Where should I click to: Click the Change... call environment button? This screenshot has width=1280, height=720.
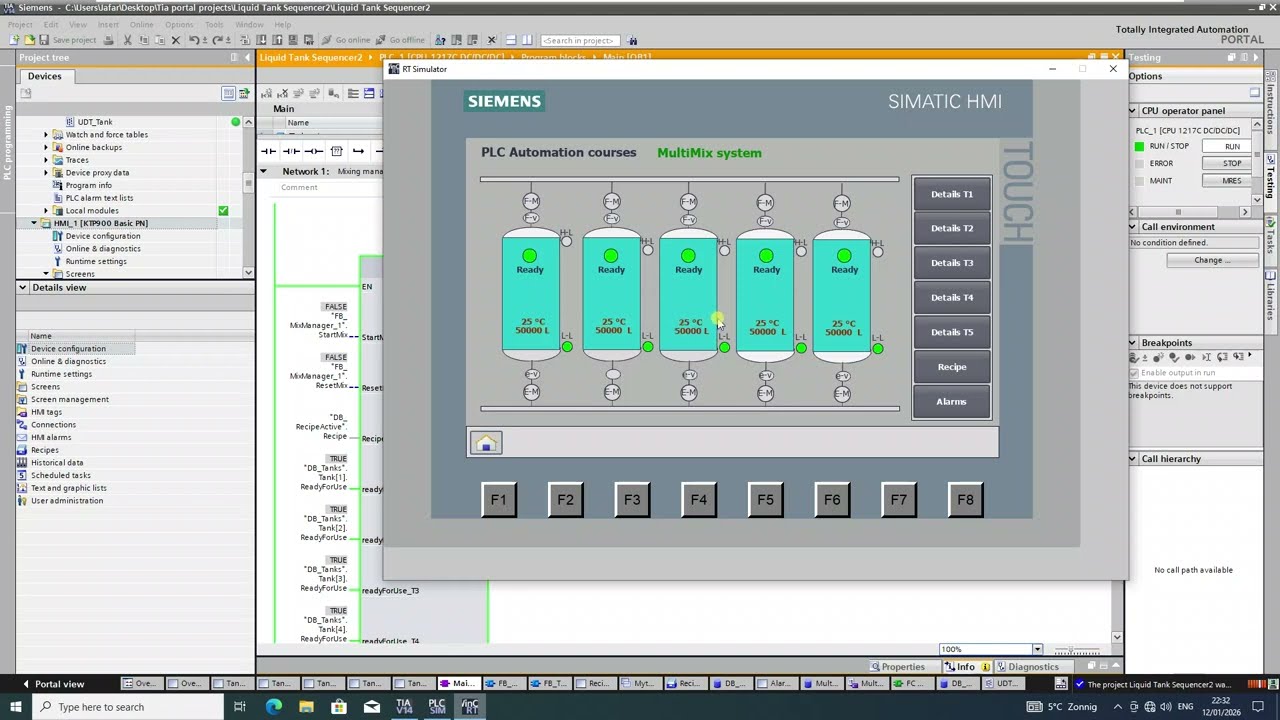pyautogui.click(x=1212, y=260)
